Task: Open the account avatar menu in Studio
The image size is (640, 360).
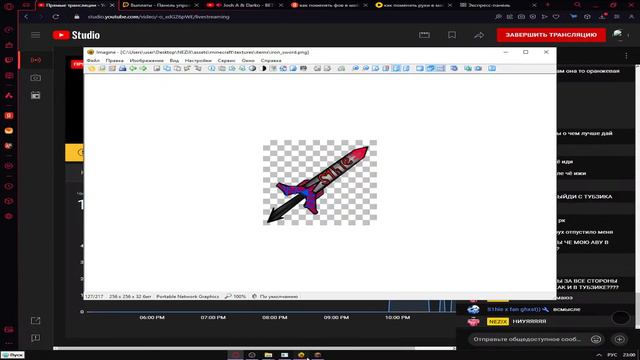Action: (618, 34)
